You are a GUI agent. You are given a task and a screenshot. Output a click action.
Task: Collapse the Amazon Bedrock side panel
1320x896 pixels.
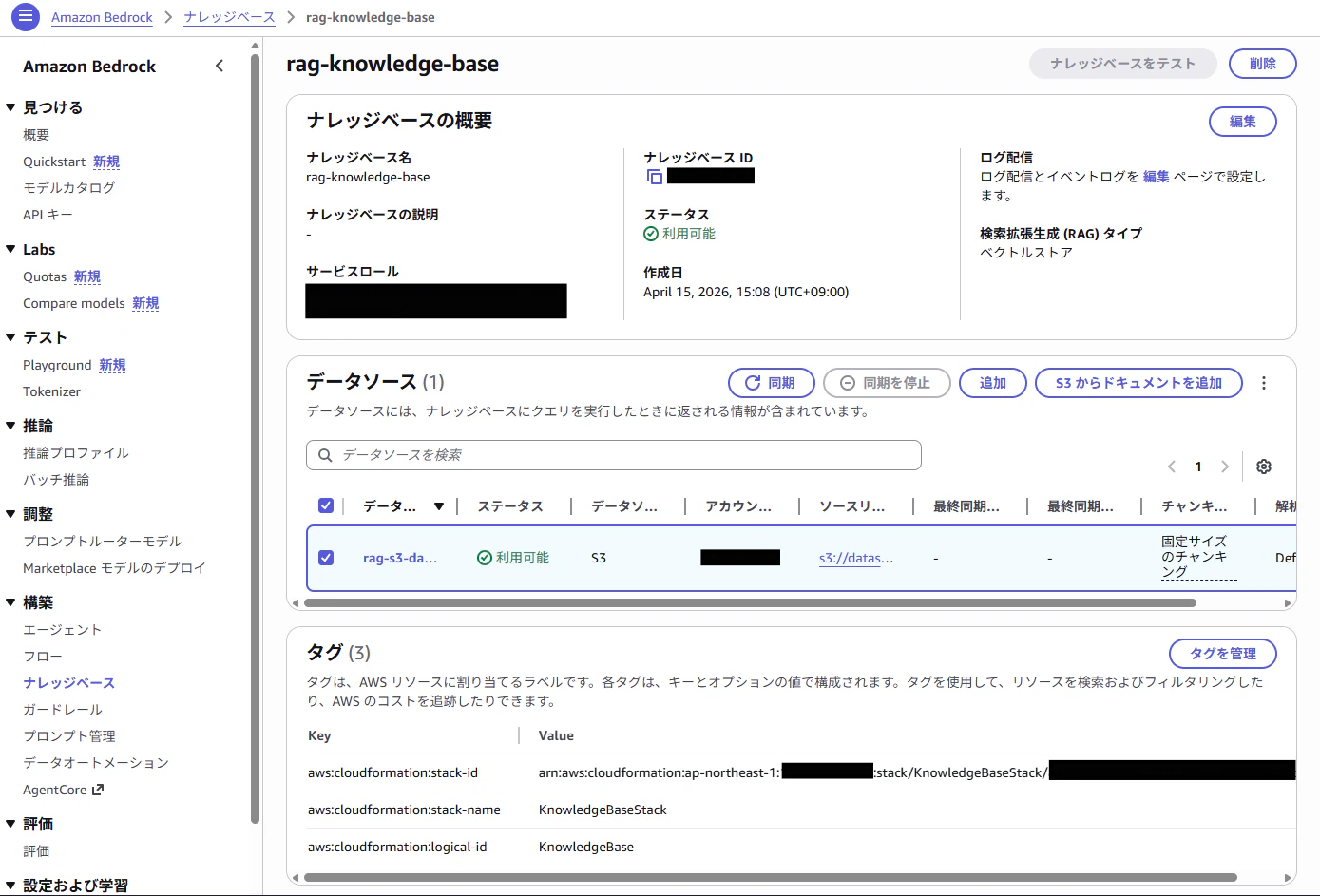pos(220,66)
